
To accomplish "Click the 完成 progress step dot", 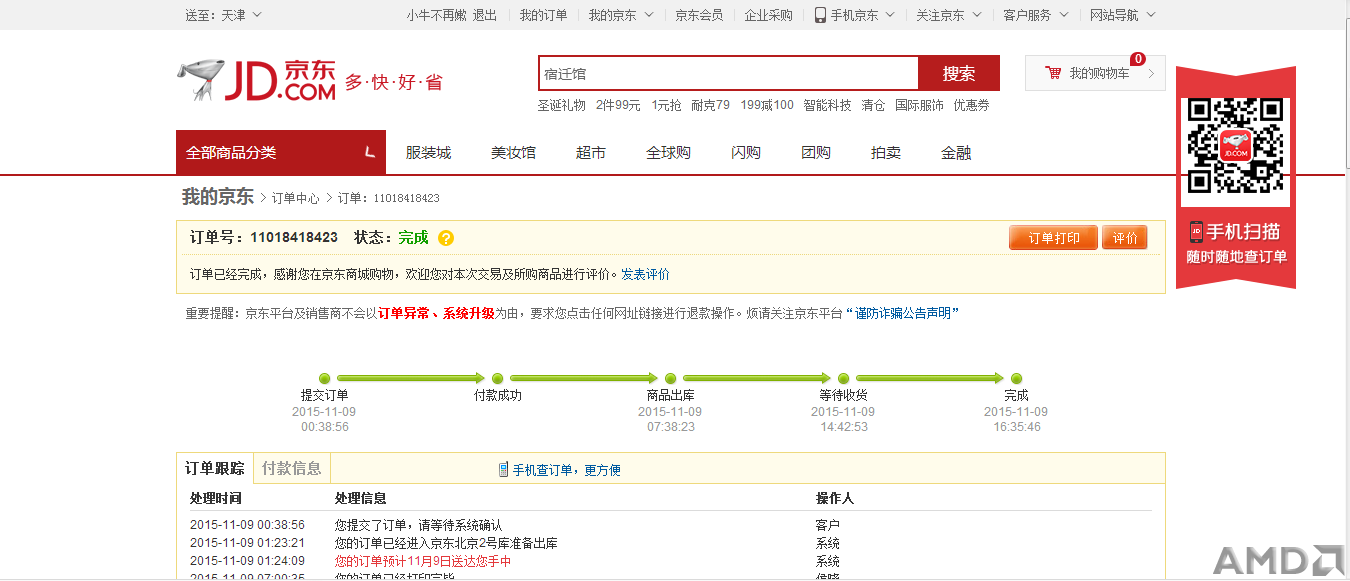I will pyautogui.click(x=1016, y=378).
